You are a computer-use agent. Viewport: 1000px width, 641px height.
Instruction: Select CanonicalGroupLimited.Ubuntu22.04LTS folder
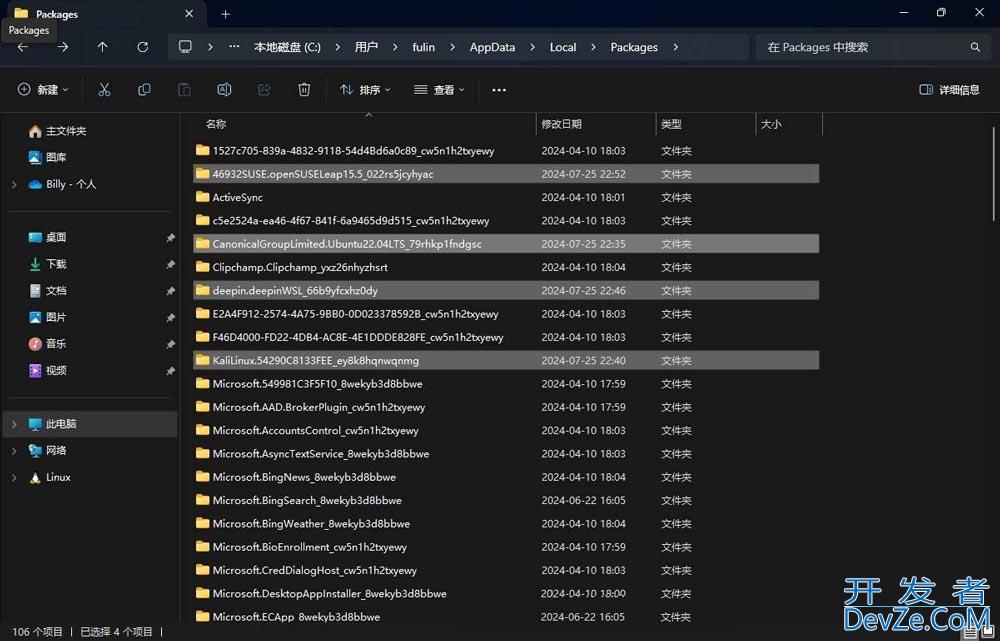click(x=506, y=244)
